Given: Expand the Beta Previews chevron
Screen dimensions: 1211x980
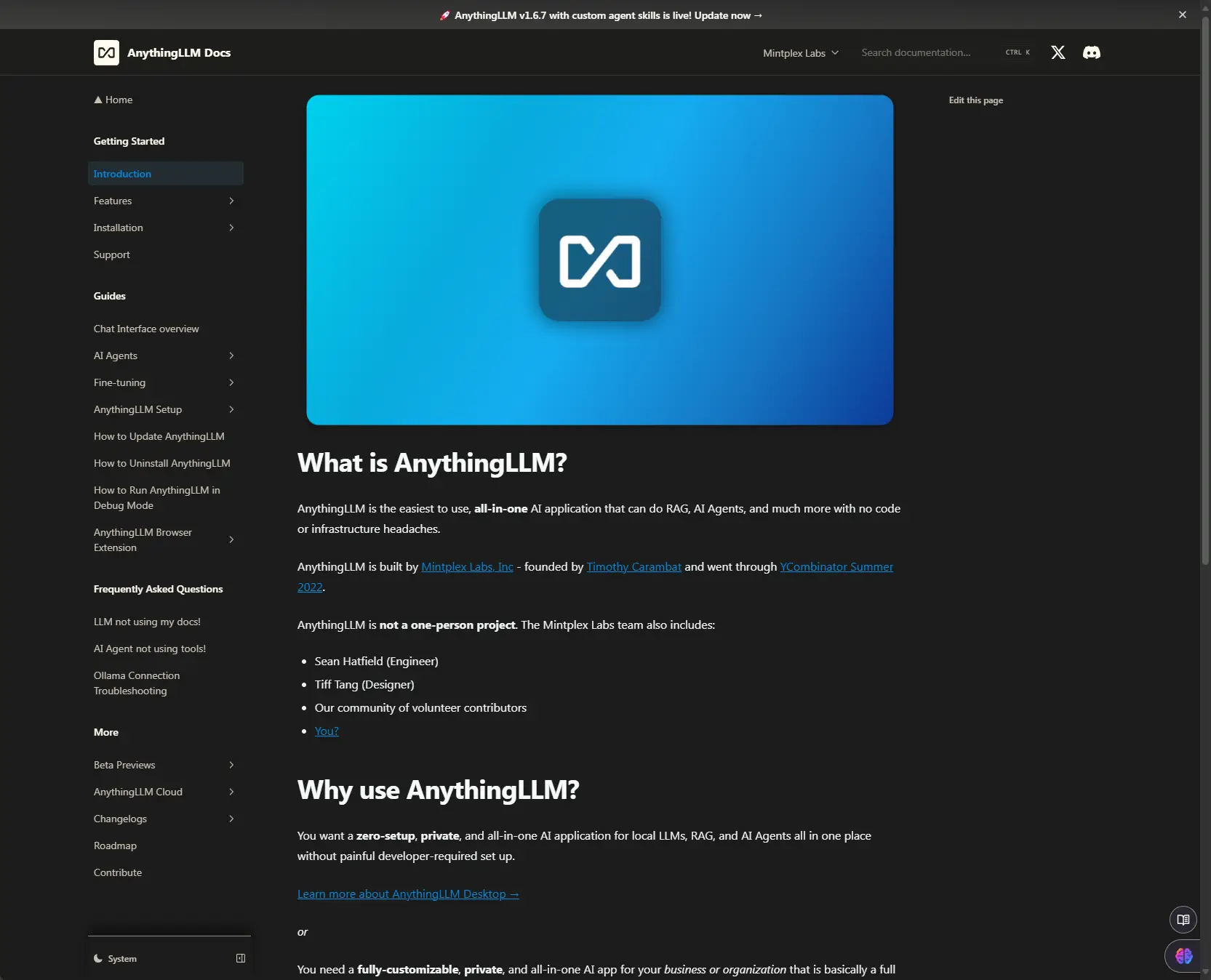Looking at the screenshot, I should coord(231,765).
